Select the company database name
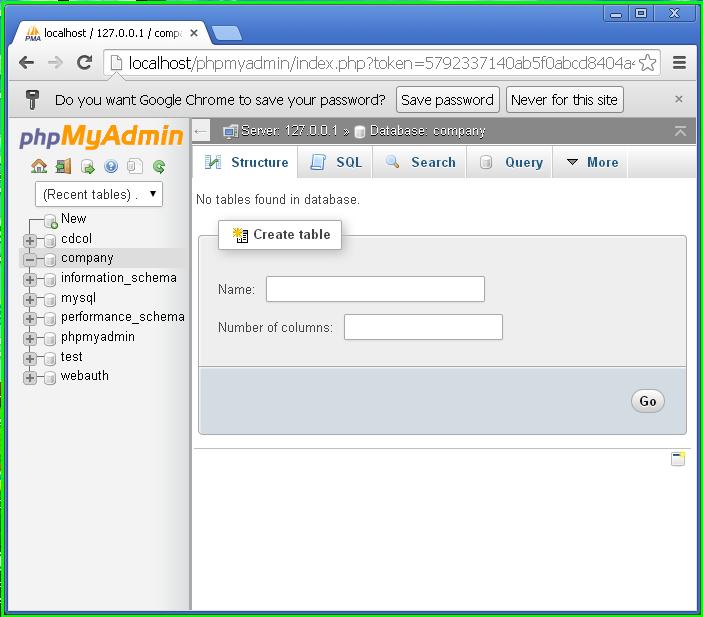This screenshot has width=703, height=617. [87, 258]
